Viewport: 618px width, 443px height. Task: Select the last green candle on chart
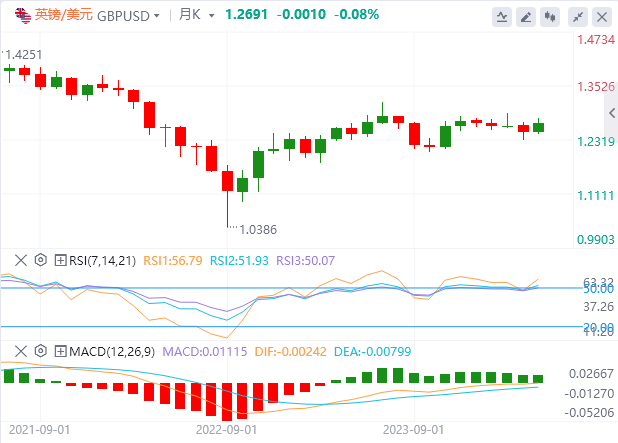(538, 126)
